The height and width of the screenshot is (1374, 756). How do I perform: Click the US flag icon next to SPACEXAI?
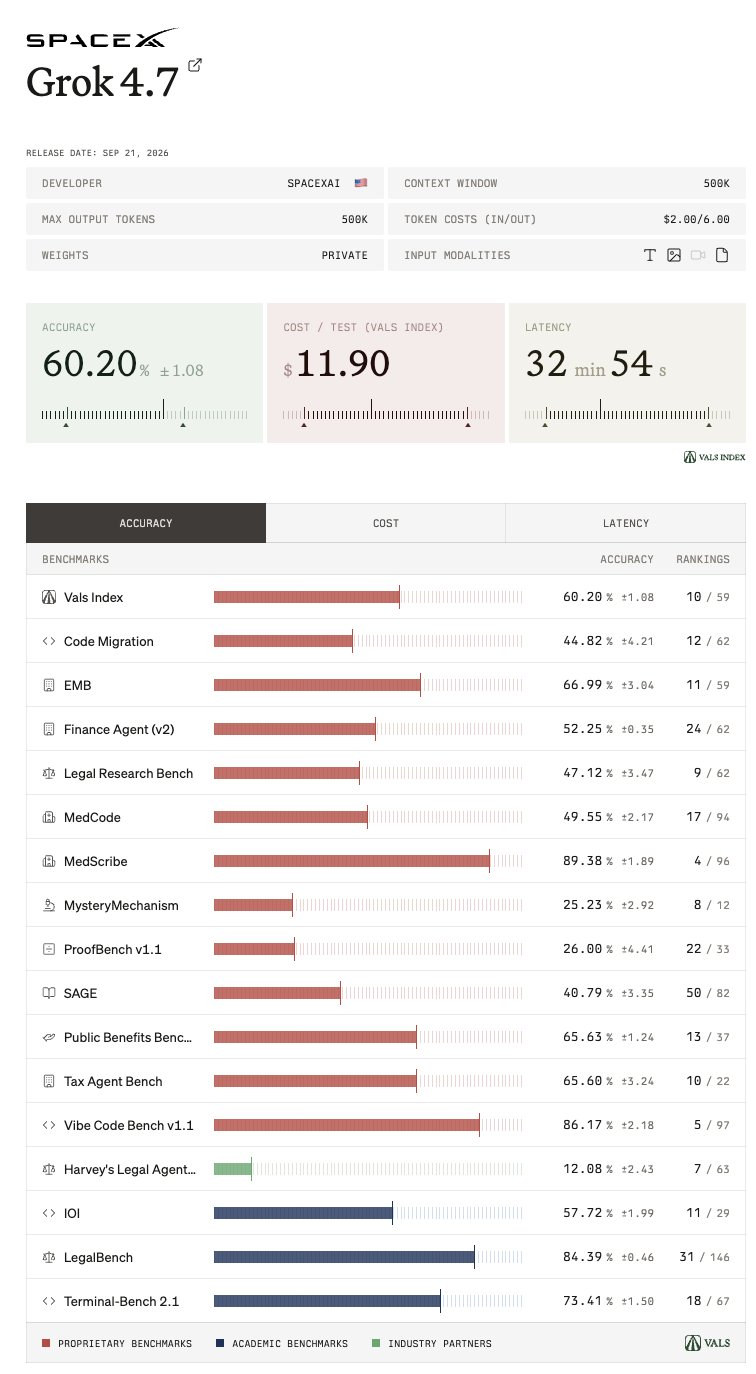tap(361, 183)
